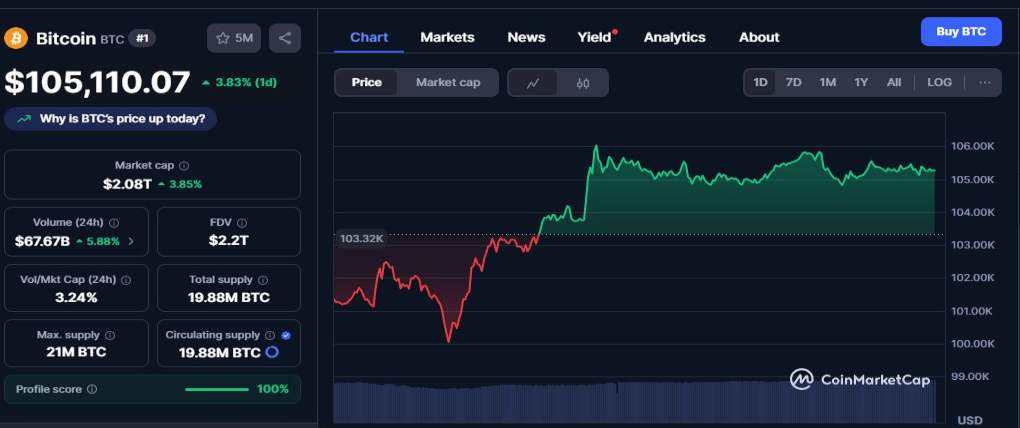Click the $2.08T market cap value
The image size is (1020, 428).
tap(127, 184)
